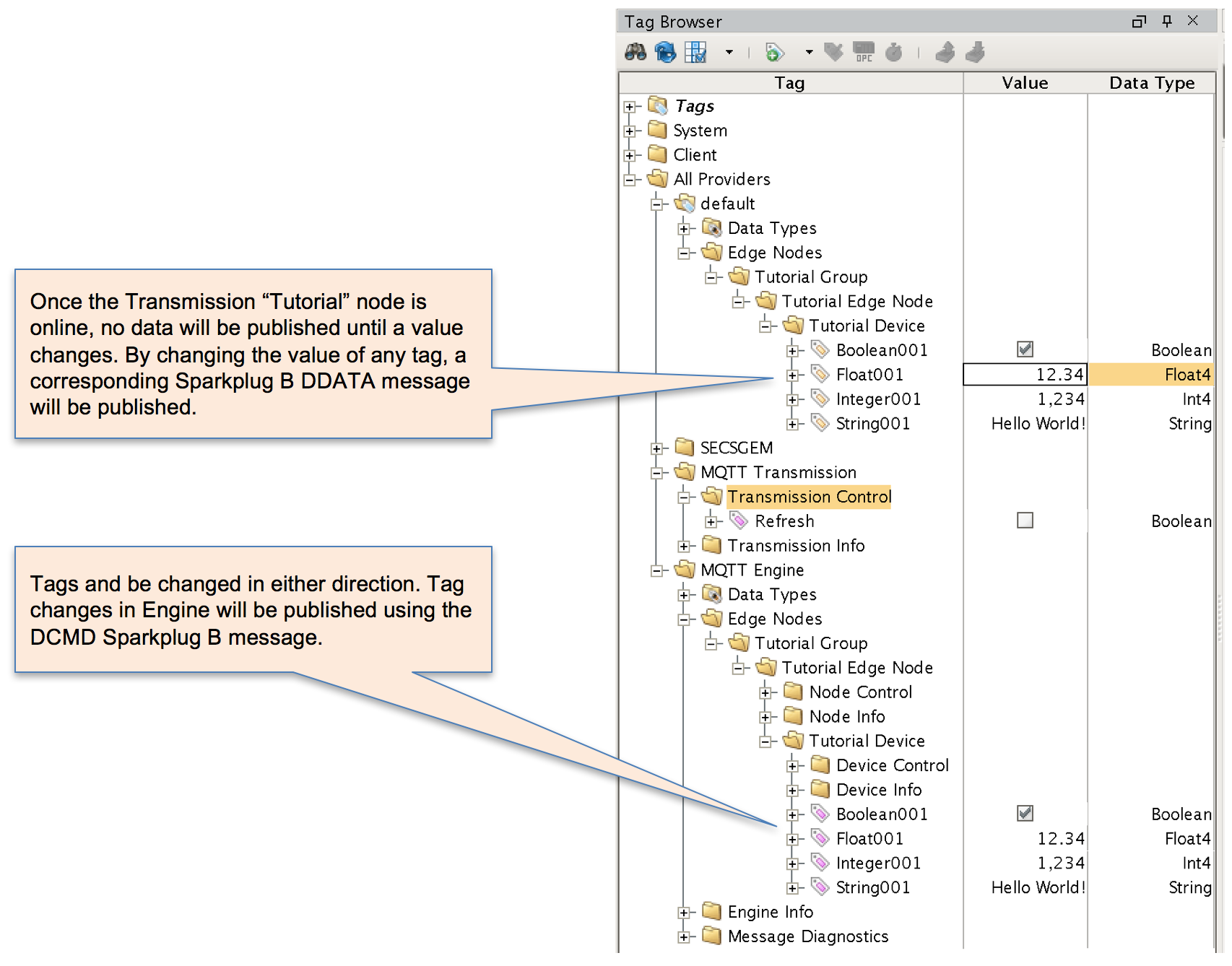Click the new tag icon
The image size is (1232, 966).
tap(774, 52)
